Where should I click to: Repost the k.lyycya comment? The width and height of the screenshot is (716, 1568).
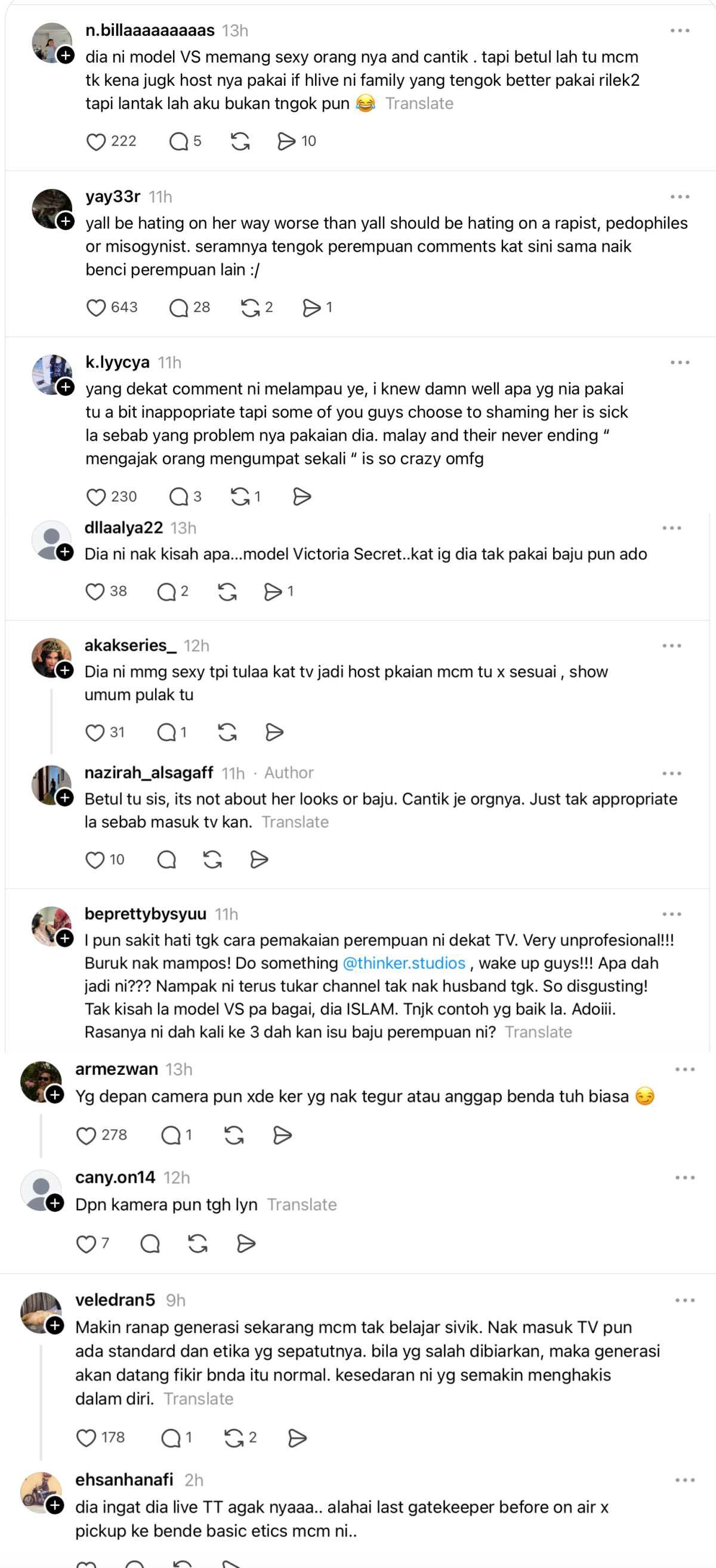click(x=240, y=497)
